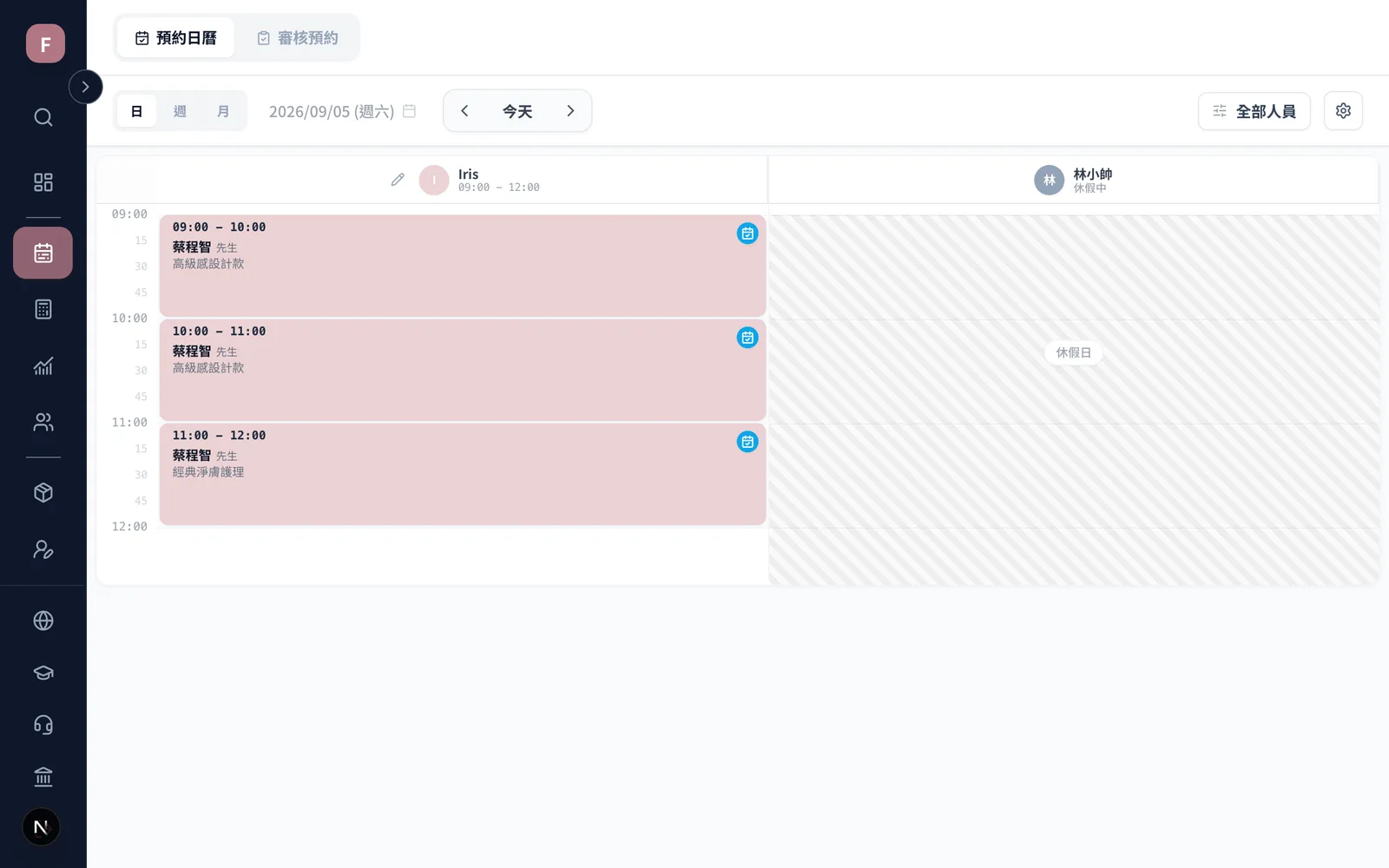Screen dimensions: 1389x868
Task: Switch calendar to month view 月
Action: [223, 111]
